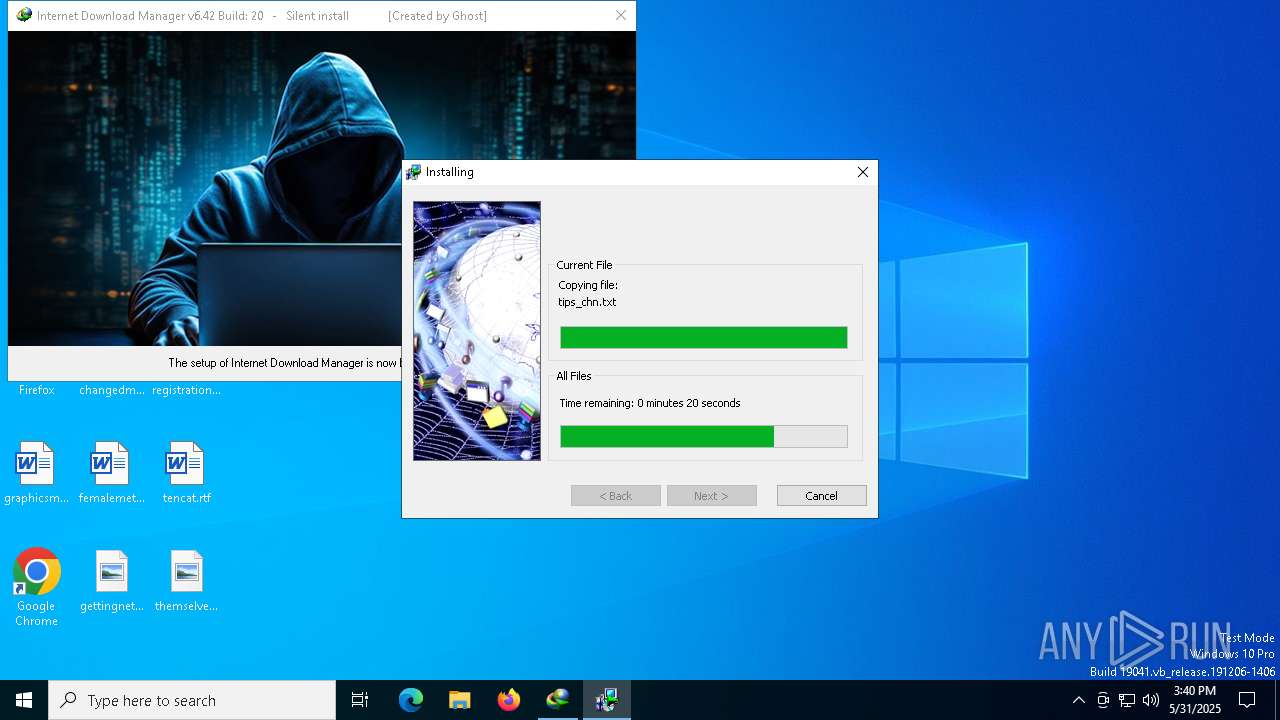Viewport: 1280px width, 720px height.
Task: Open Google Chrome desktop shortcut
Action: click(x=36, y=572)
